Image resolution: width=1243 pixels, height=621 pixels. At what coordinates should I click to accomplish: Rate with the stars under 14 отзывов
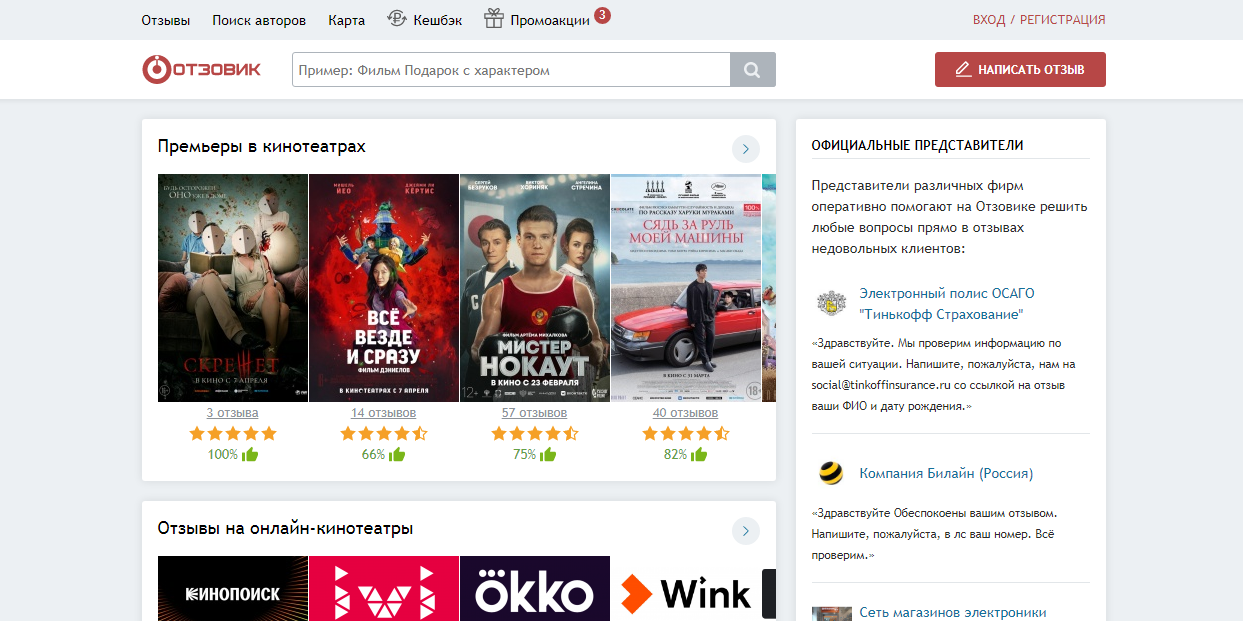(383, 434)
